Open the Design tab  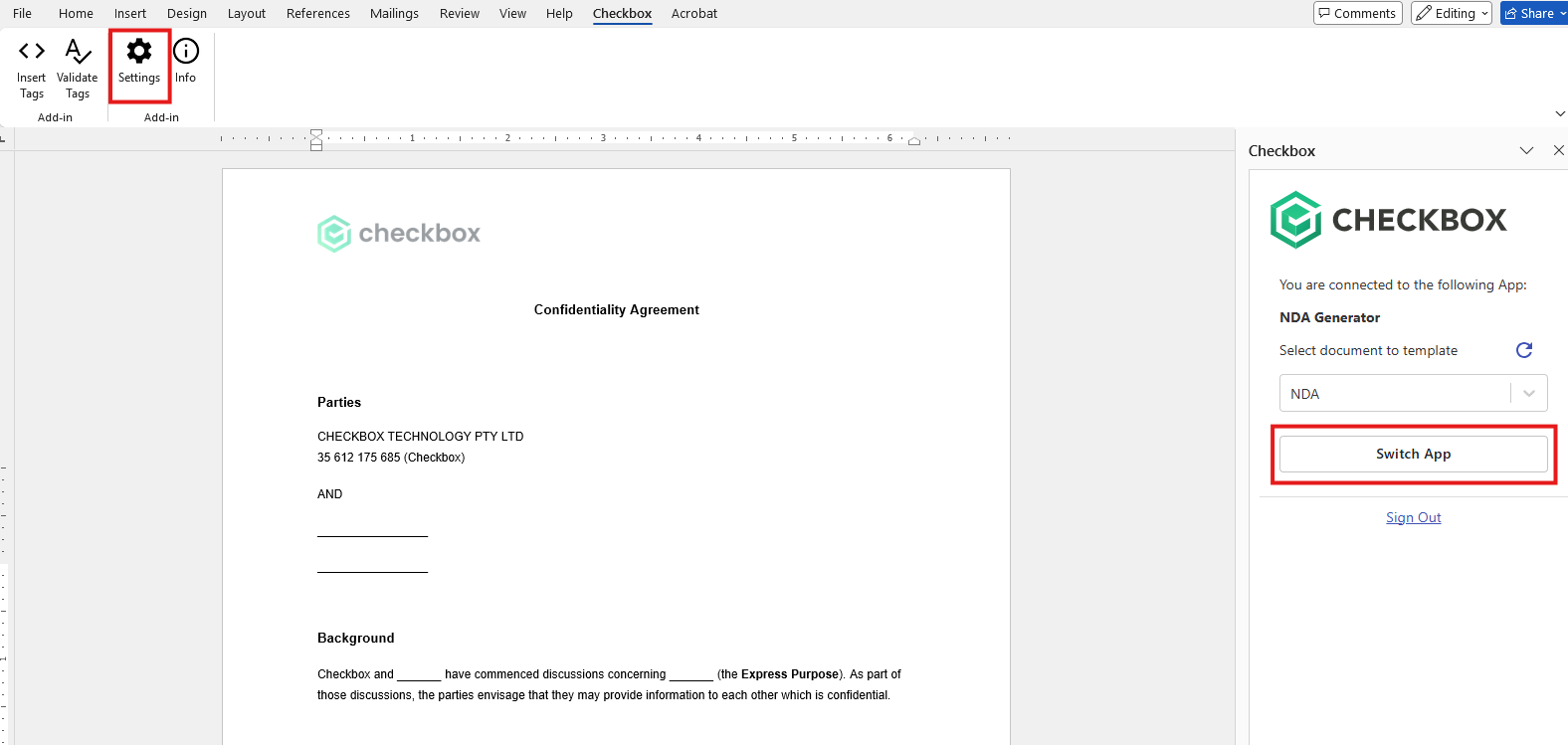(187, 13)
